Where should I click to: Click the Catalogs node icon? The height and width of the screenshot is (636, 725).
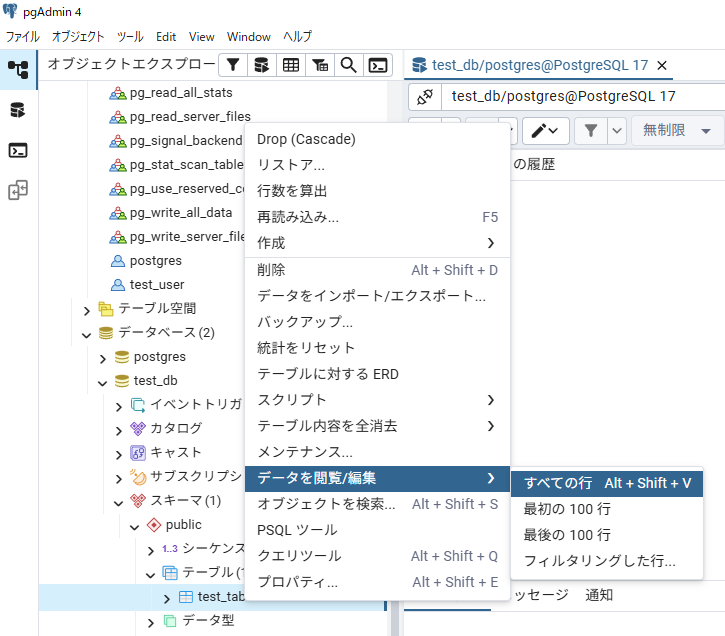pyautogui.click(x=138, y=429)
